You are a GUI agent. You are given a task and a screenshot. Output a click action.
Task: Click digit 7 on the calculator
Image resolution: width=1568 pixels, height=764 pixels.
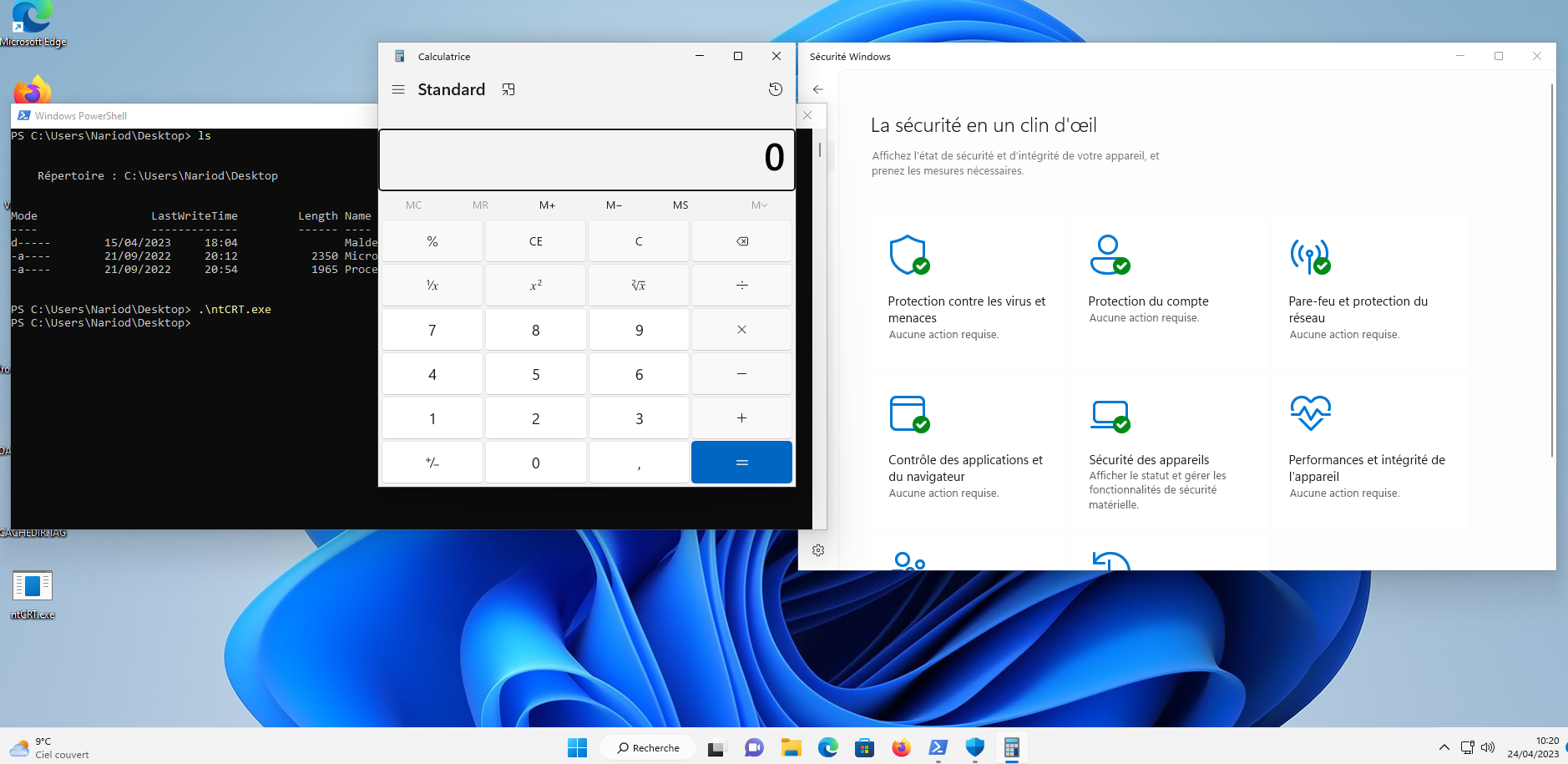pos(432,330)
